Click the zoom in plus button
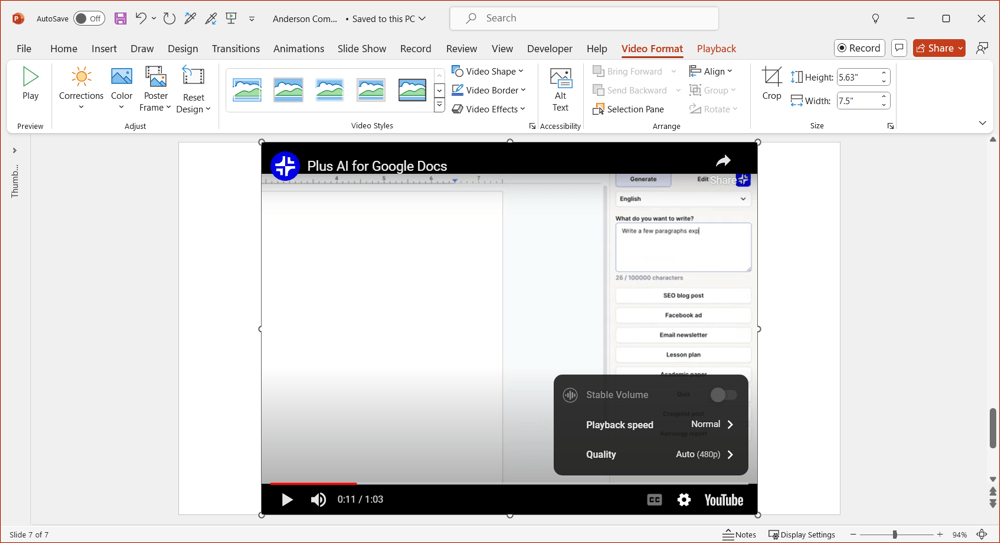This screenshot has width=1000, height=543. pyautogui.click(x=940, y=535)
